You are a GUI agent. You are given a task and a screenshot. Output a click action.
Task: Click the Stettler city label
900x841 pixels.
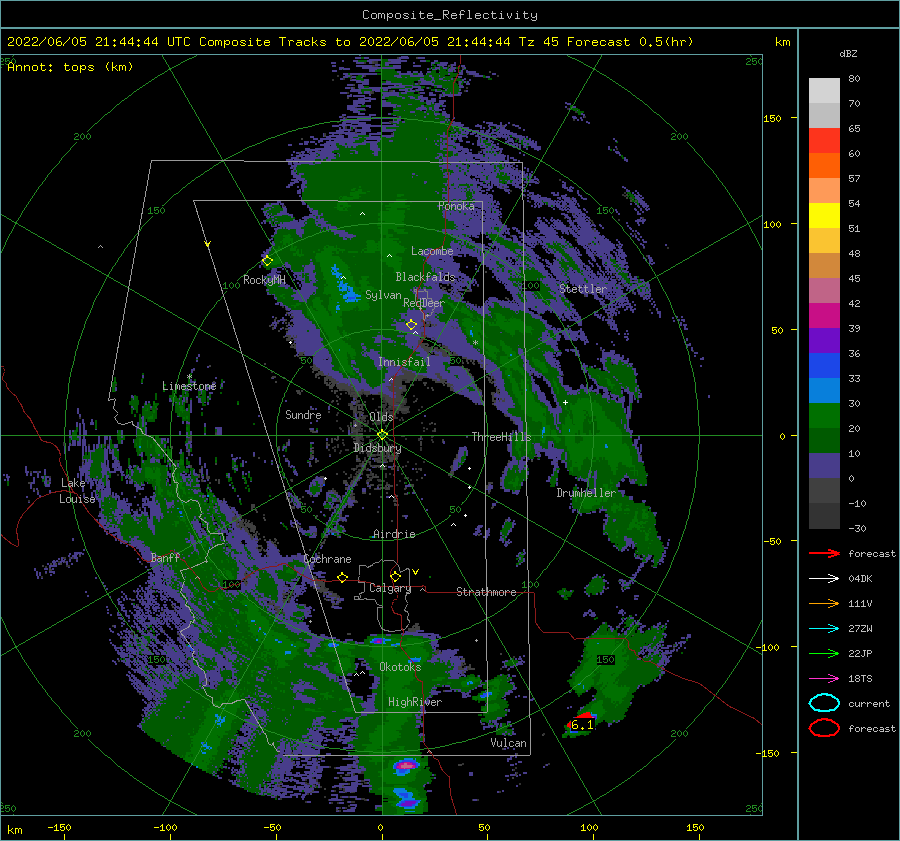(x=583, y=289)
